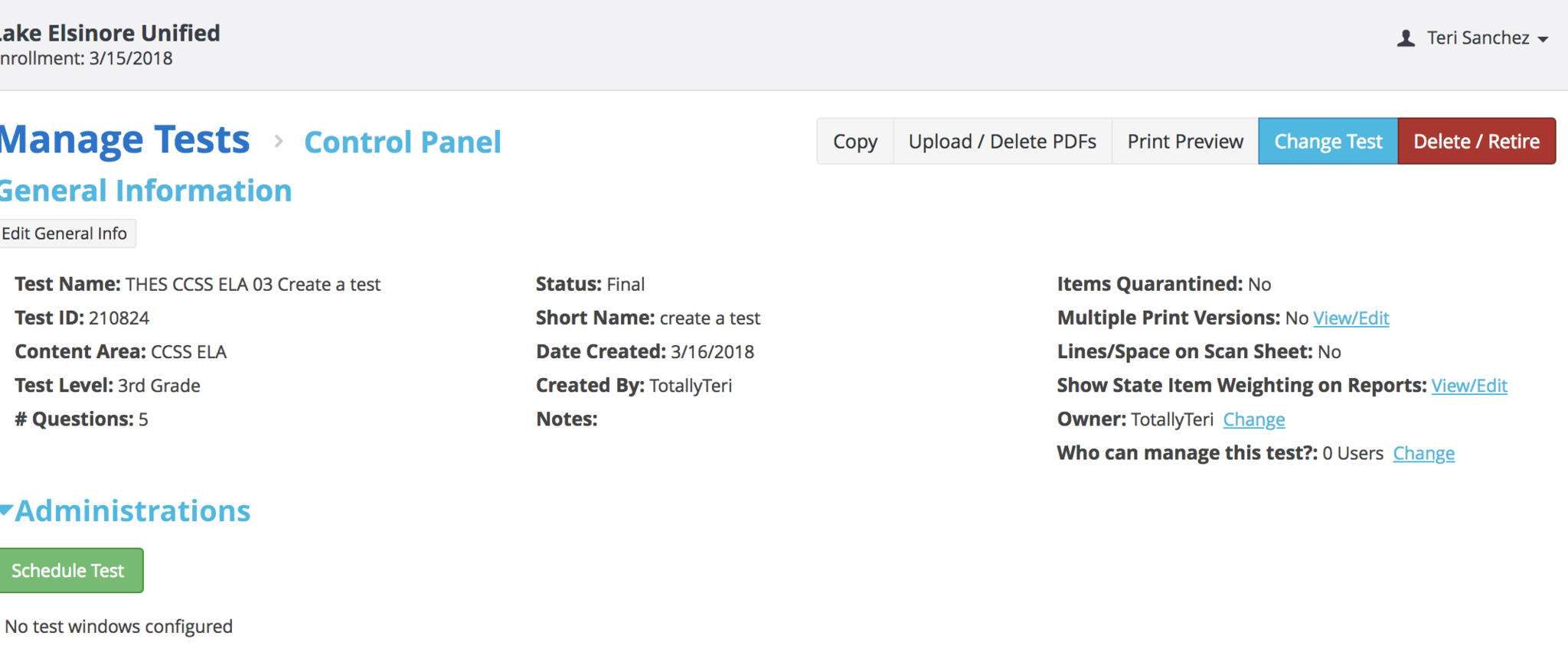The height and width of the screenshot is (649, 1568).
Task: Collapse the Administrations section triangle
Action: [6, 510]
